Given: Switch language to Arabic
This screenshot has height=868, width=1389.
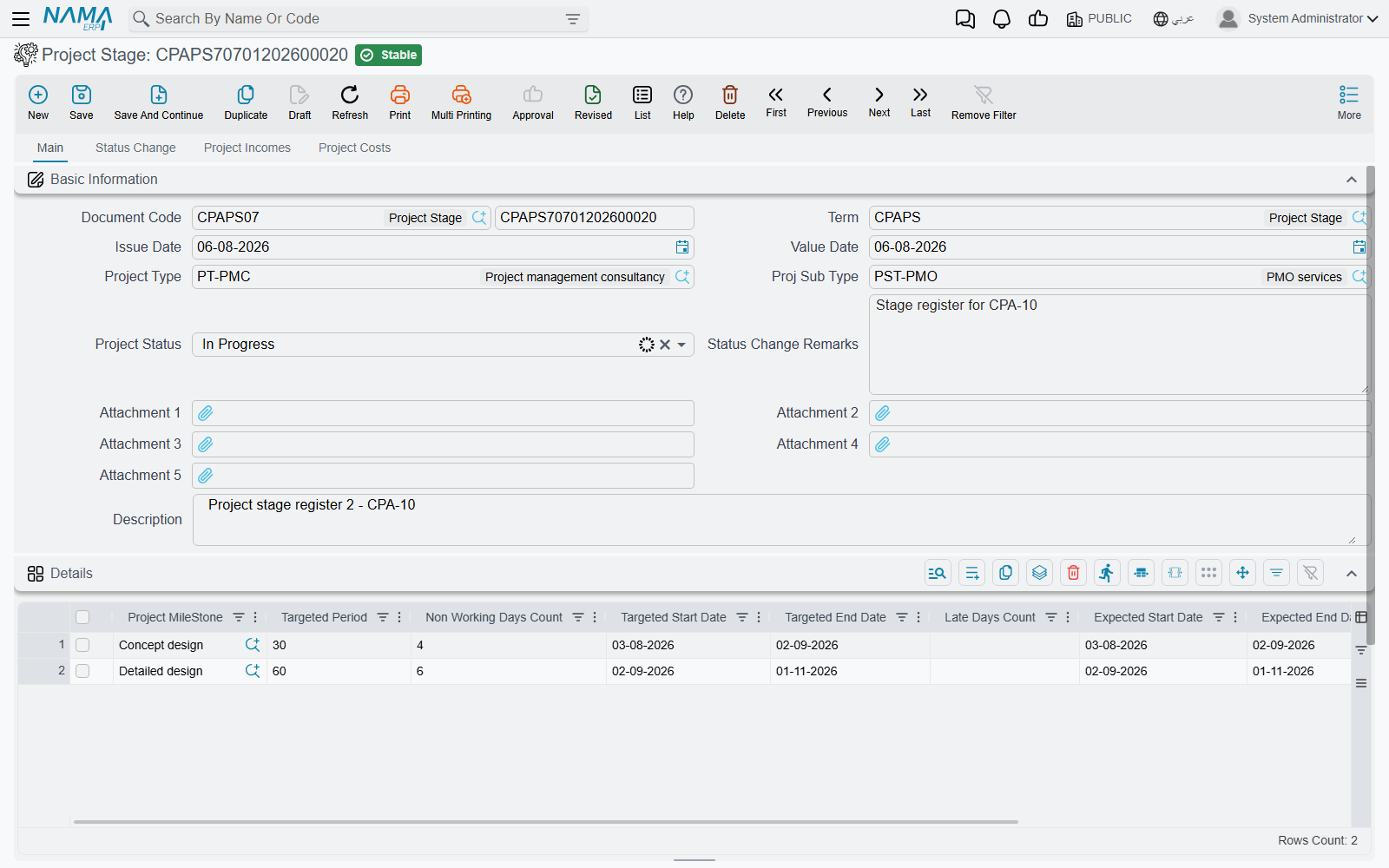Looking at the screenshot, I should pyautogui.click(x=1174, y=19).
